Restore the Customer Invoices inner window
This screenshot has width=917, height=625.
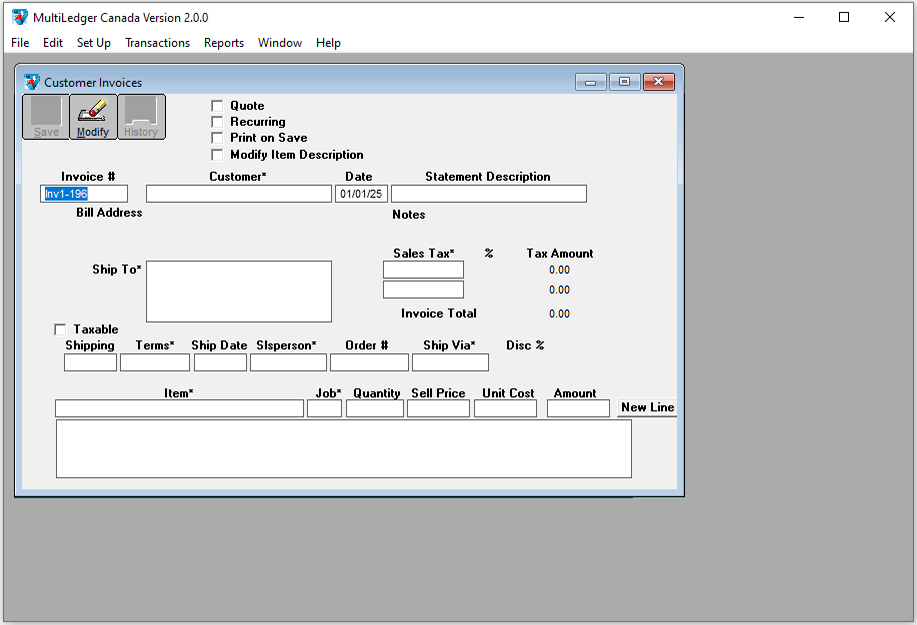point(624,82)
